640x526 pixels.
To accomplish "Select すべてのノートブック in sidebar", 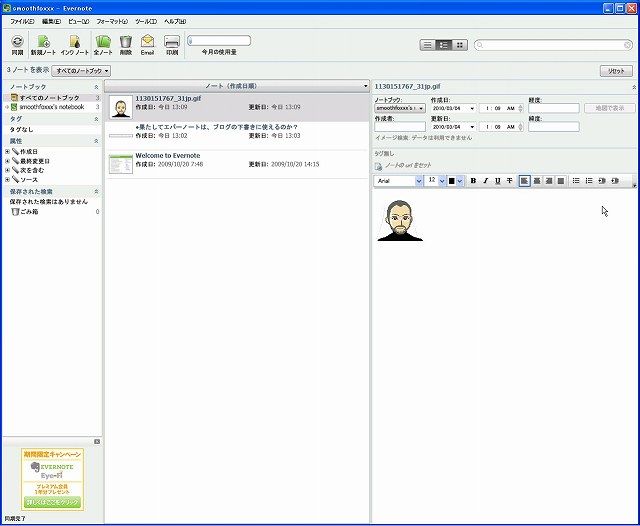I will 52,98.
